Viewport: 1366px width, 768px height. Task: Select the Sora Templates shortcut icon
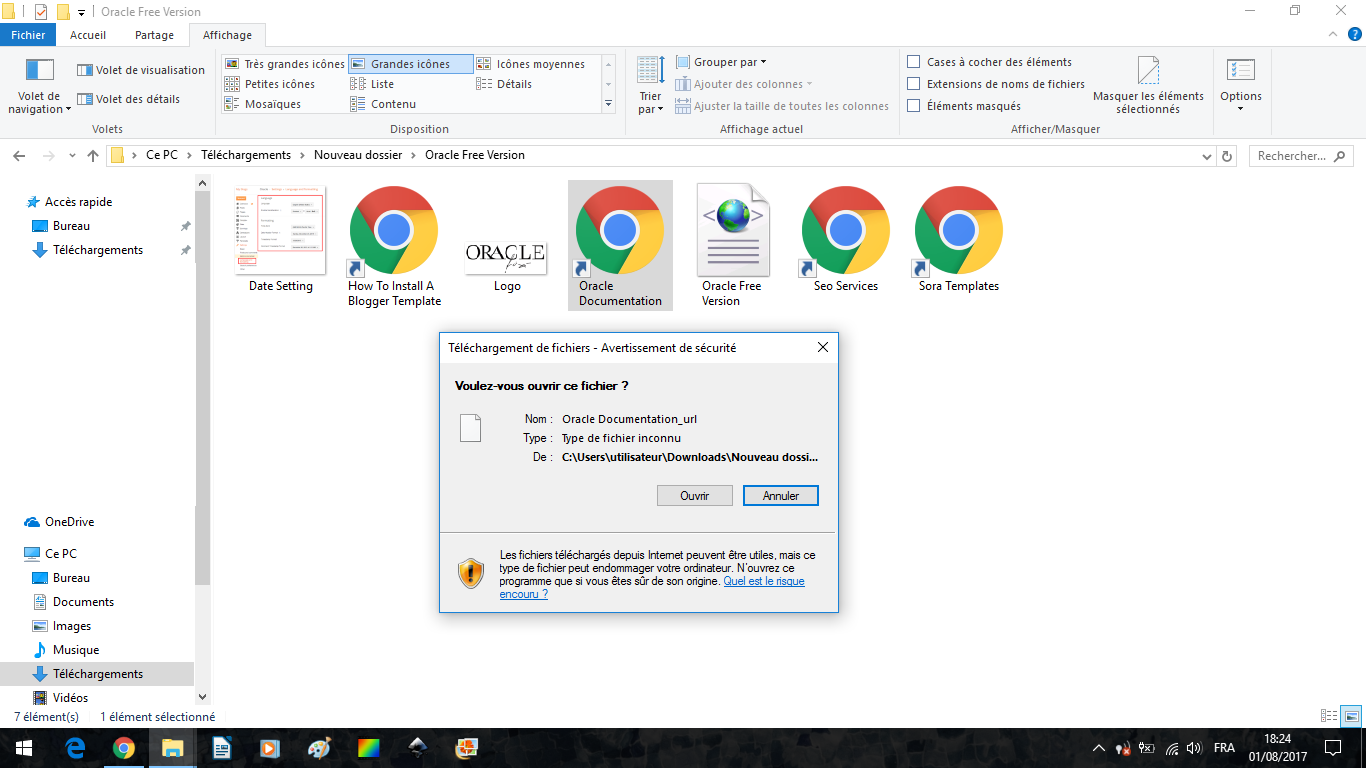pyautogui.click(x=958, y=231)
